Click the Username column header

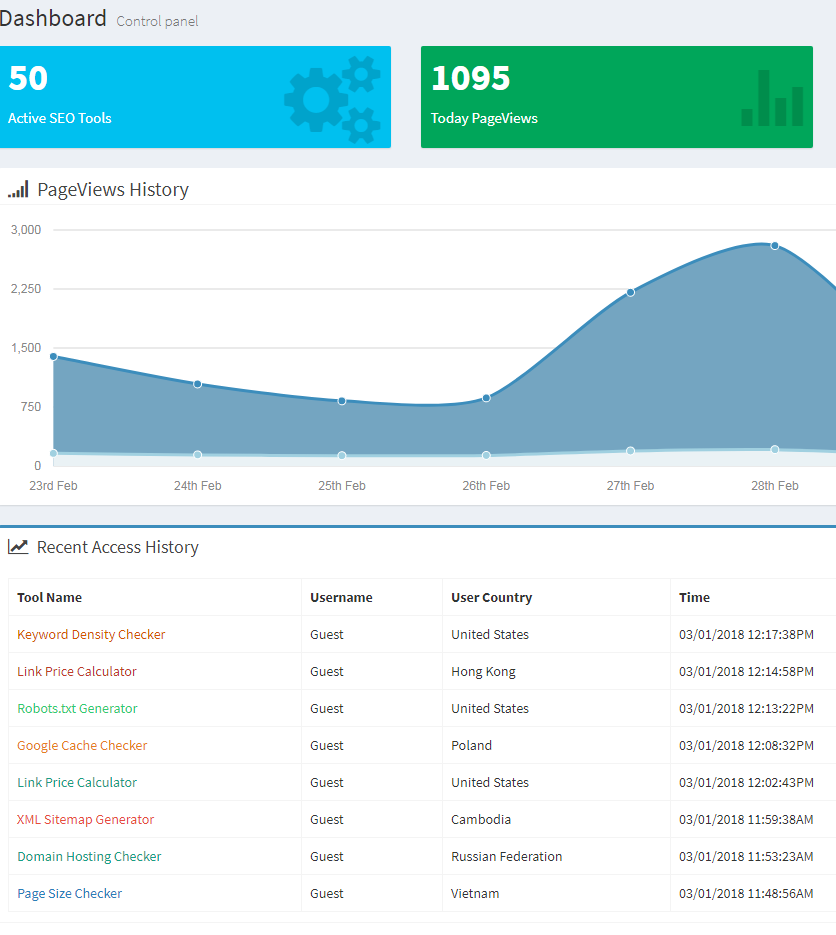pos(342,597)
